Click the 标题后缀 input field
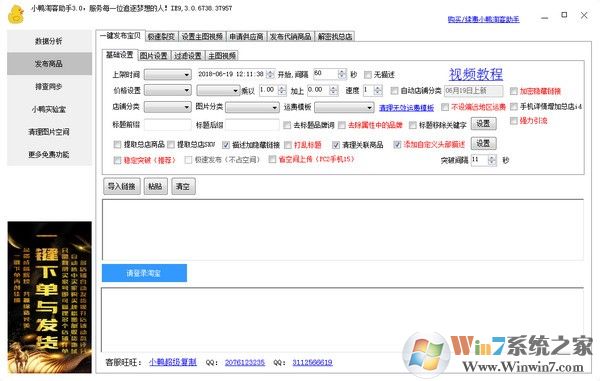Viewport: 600px width, 381px height. [252, 125]
